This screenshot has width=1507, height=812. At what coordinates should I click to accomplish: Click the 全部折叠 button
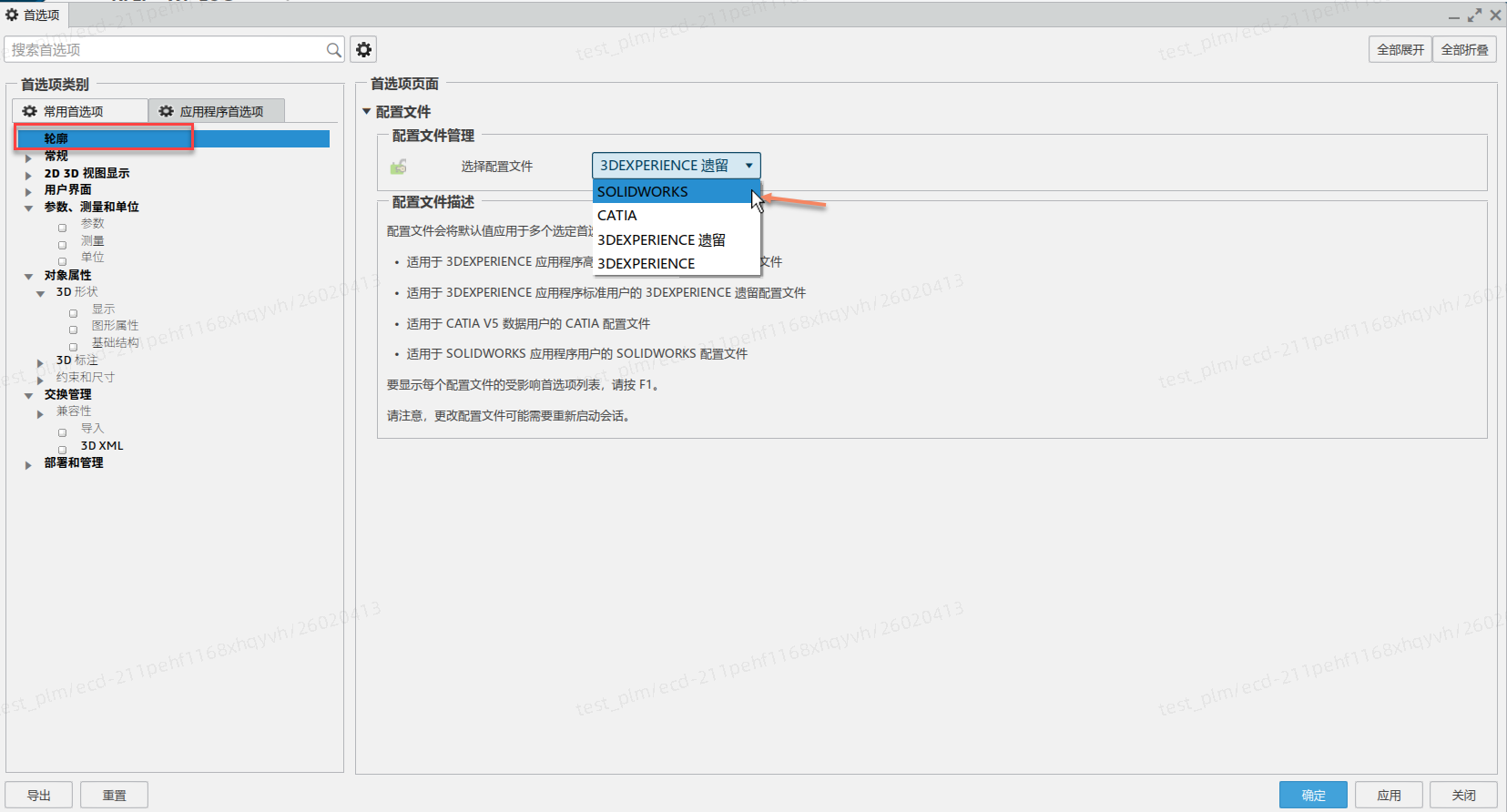coord(1464,50)
